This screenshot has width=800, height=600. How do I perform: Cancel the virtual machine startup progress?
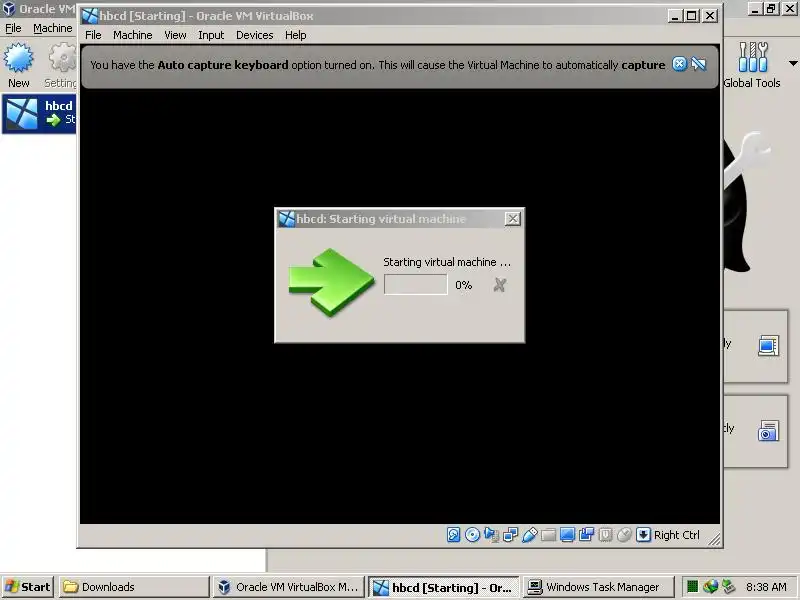(x=499, y=285)
